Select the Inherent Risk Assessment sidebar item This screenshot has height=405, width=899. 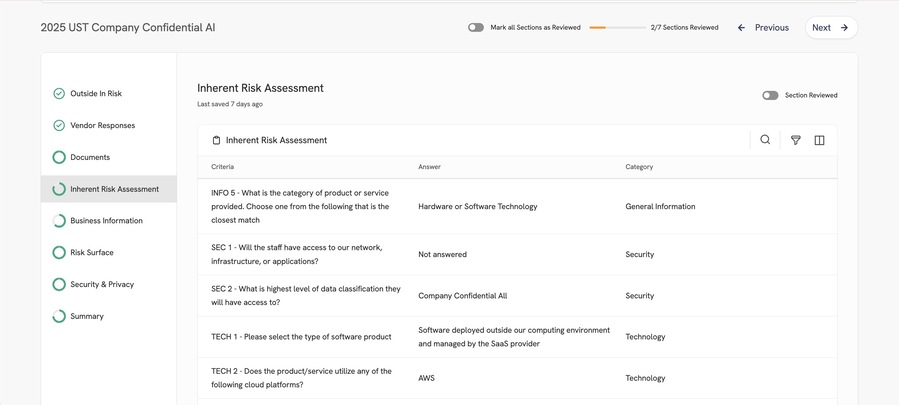click(109, 189)
